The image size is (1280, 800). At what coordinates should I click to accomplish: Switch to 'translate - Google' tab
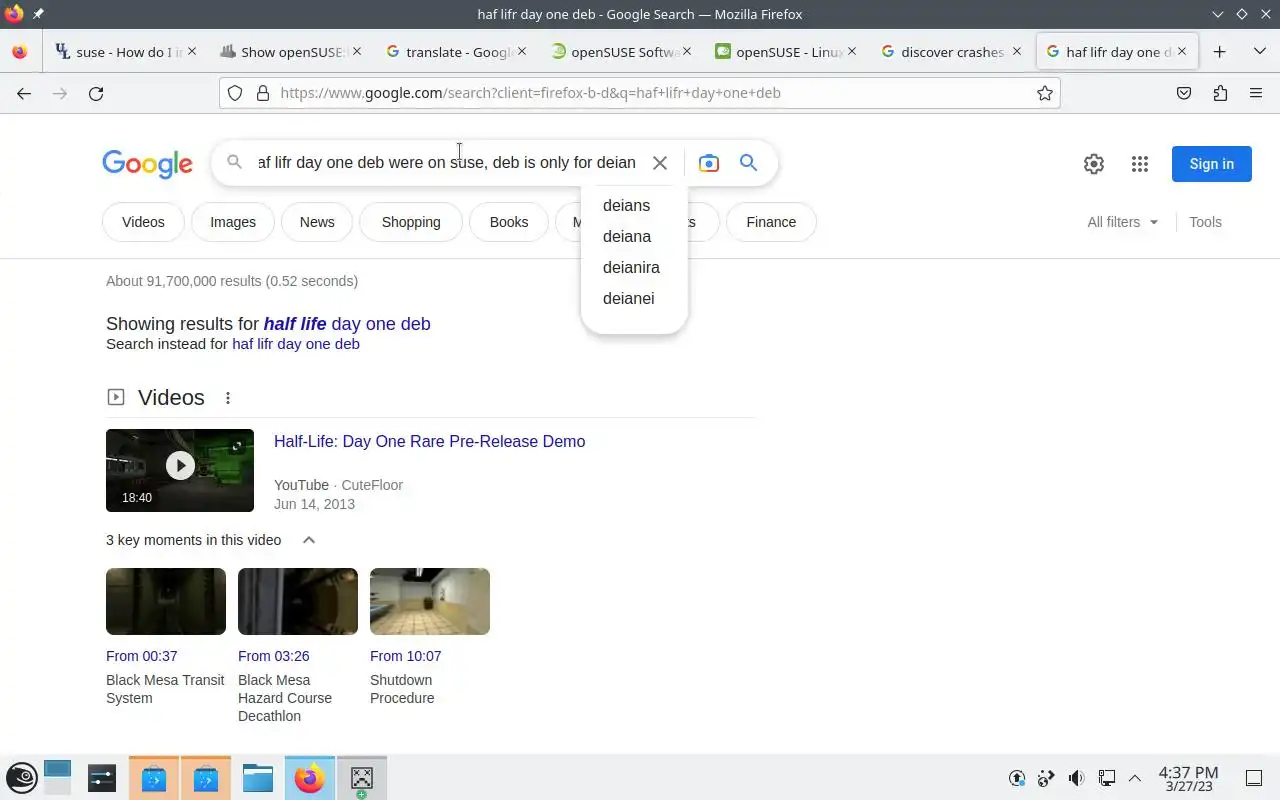click(x=456, y=52)
